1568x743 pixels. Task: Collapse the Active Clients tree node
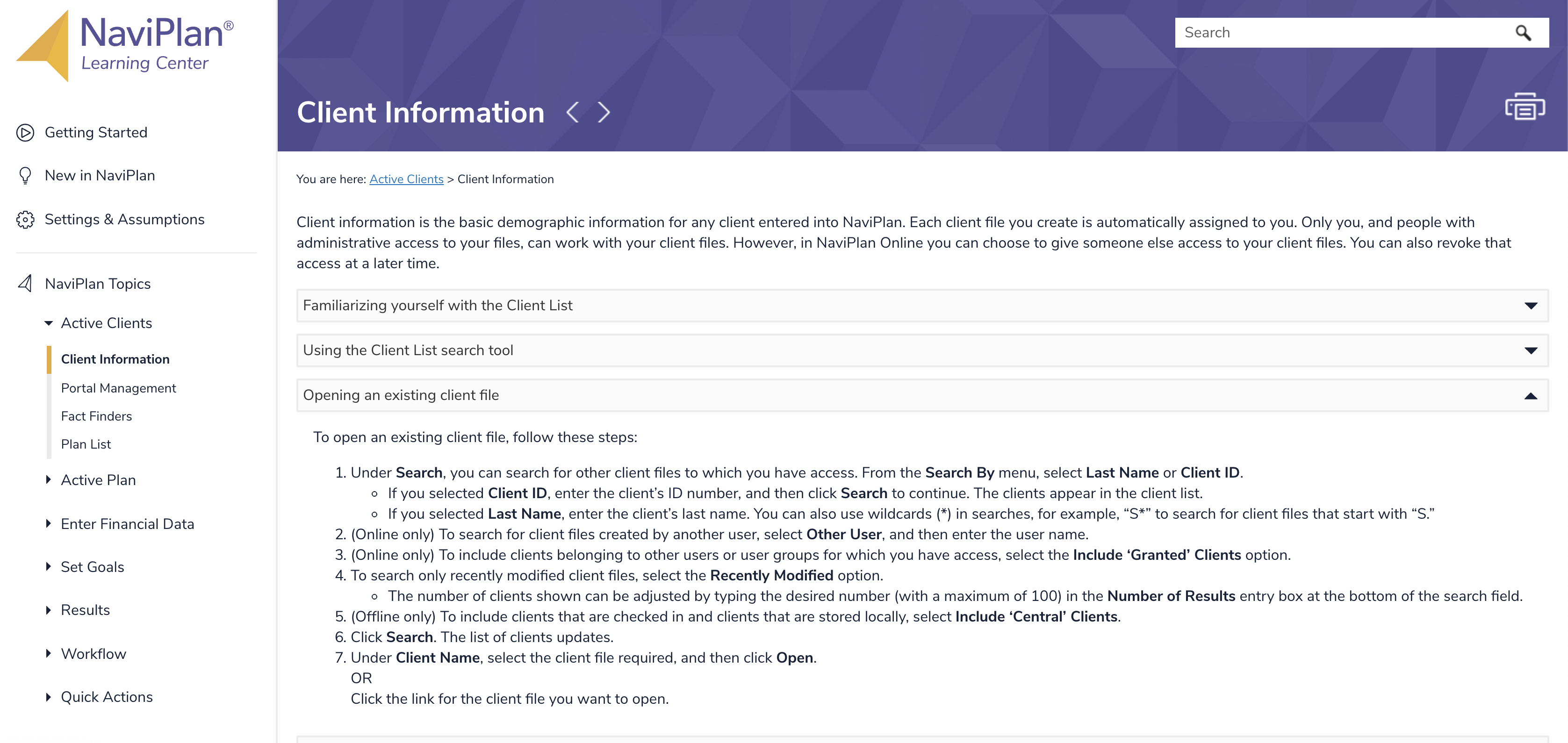(49, 323)
